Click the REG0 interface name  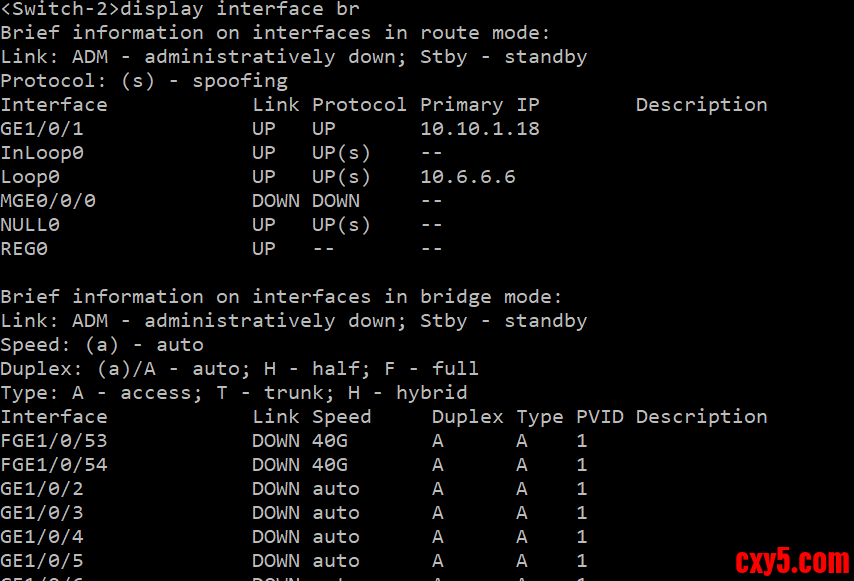(x=24, y=249)
